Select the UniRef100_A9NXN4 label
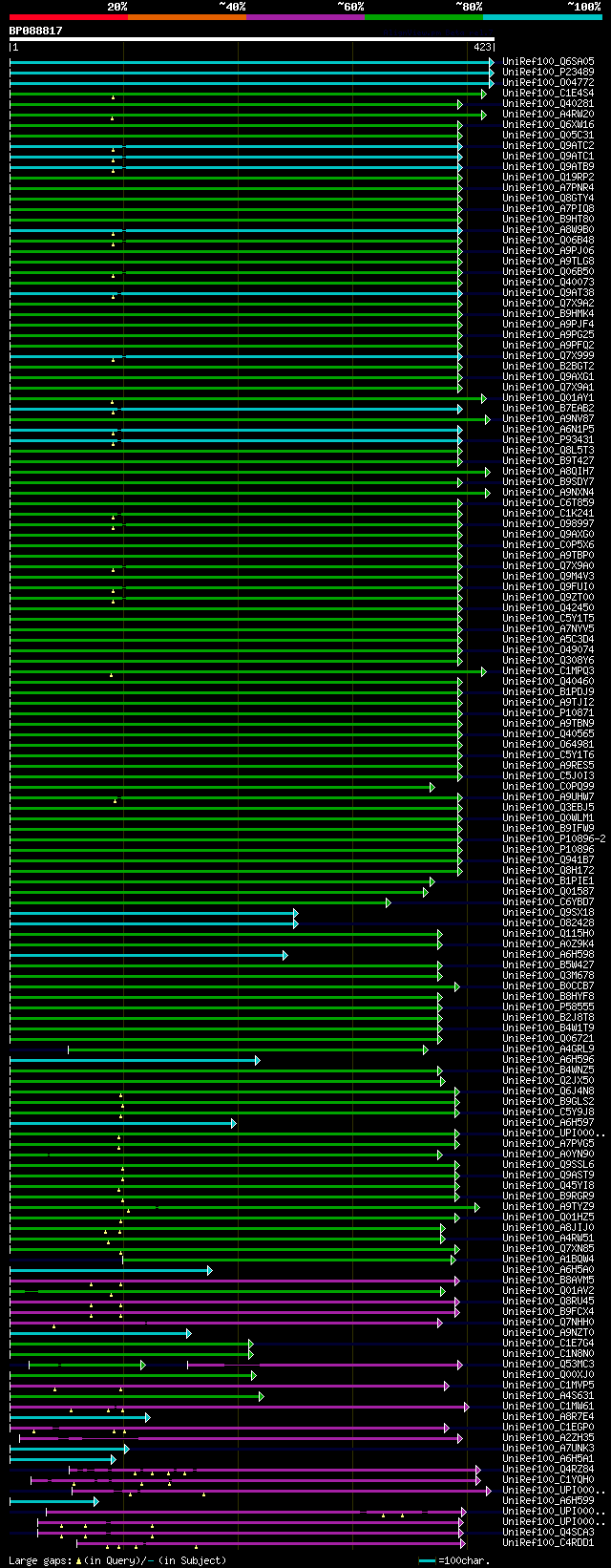Image resolution: width=611 pixels, height=1568 pixels. (548, 493)
